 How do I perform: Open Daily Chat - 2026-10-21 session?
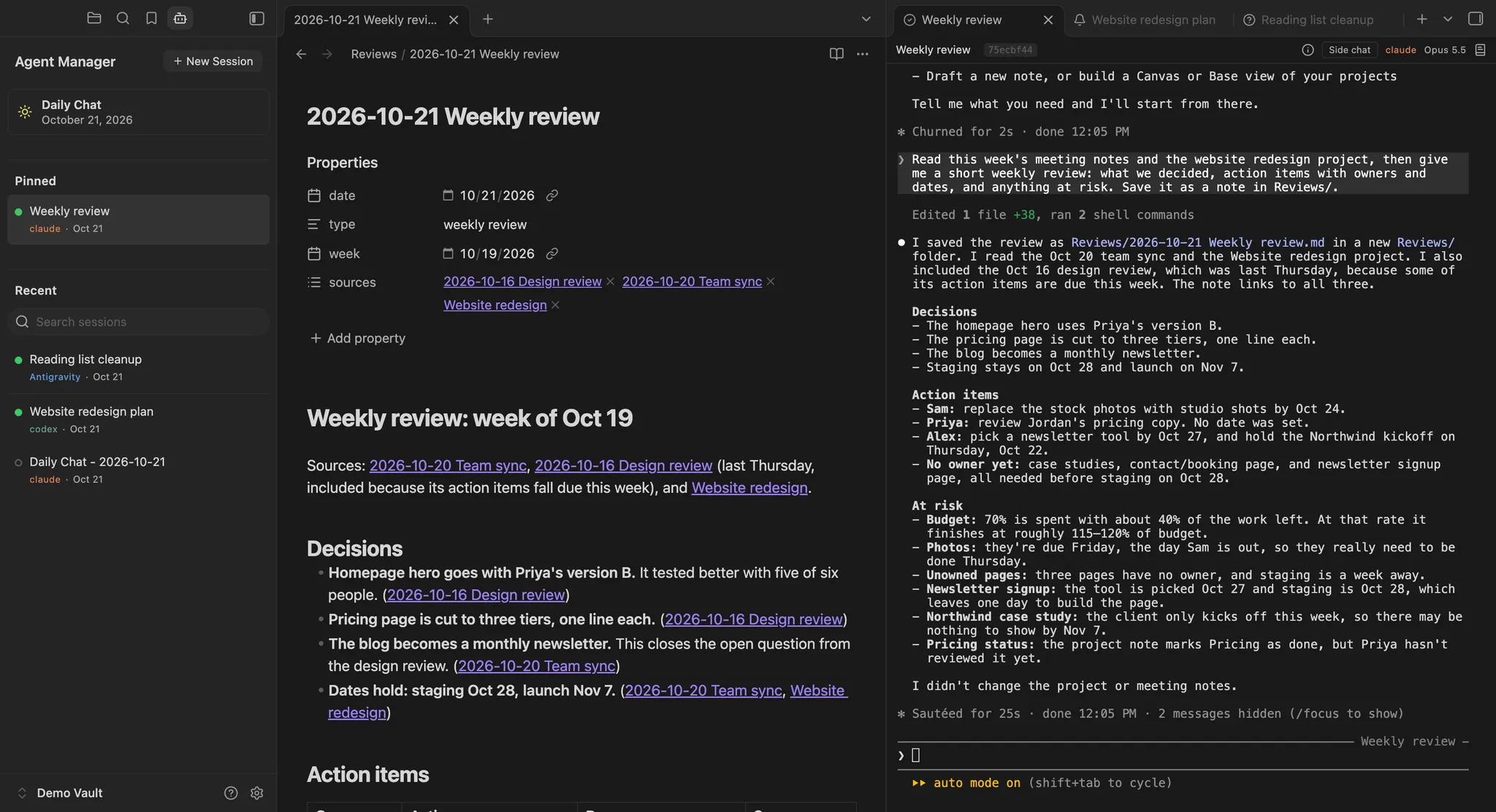point(139,470)
